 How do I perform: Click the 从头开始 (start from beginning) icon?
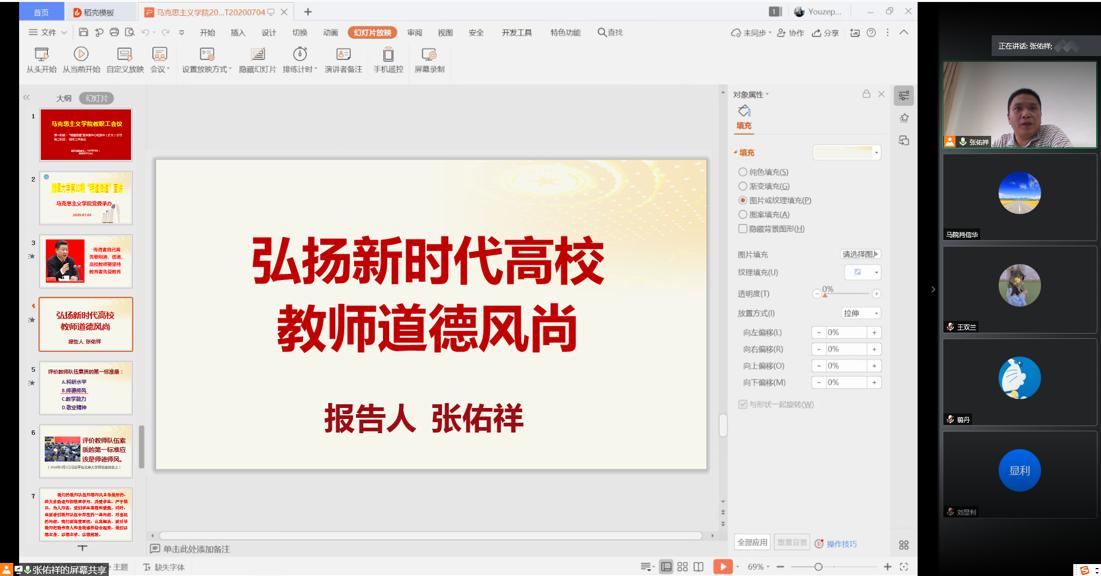[41, 55]
